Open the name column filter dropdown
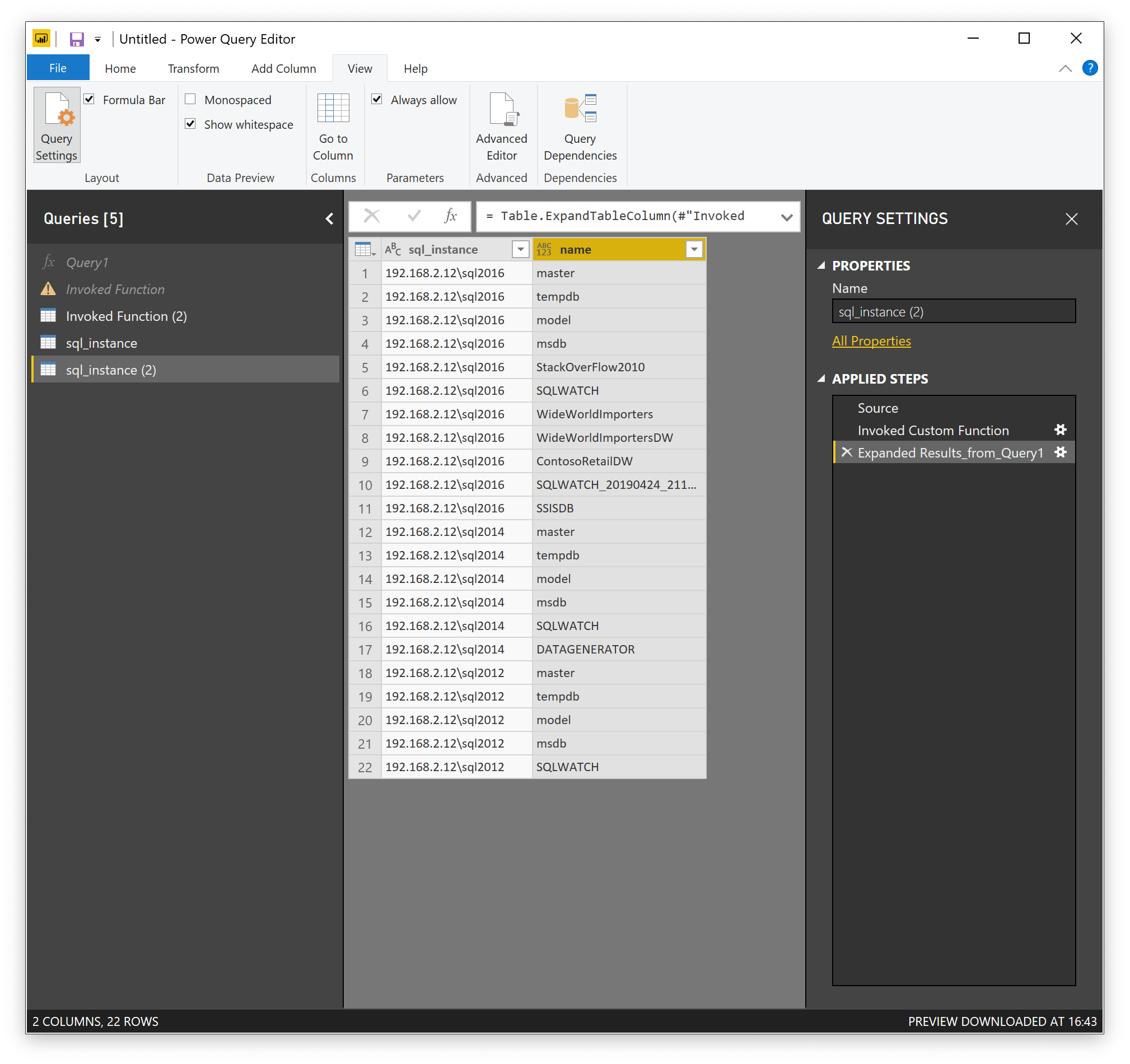The width and height of the screenshot is (1130, 1064). point(694,250)
